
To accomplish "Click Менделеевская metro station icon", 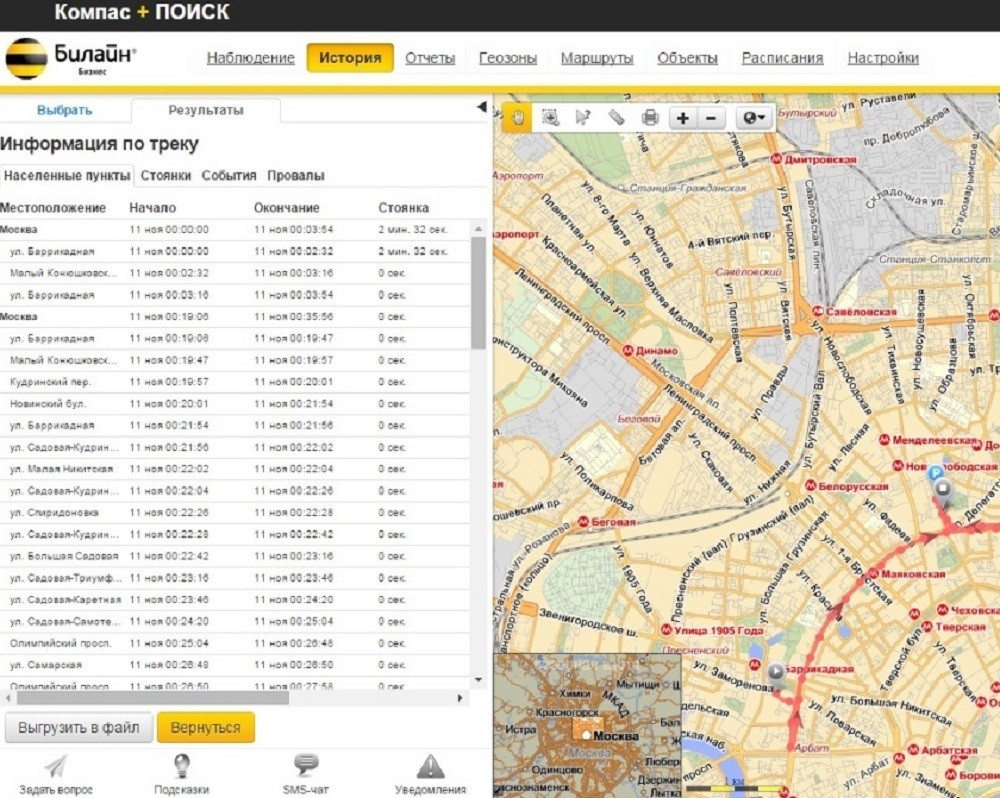I will (885, 440).
